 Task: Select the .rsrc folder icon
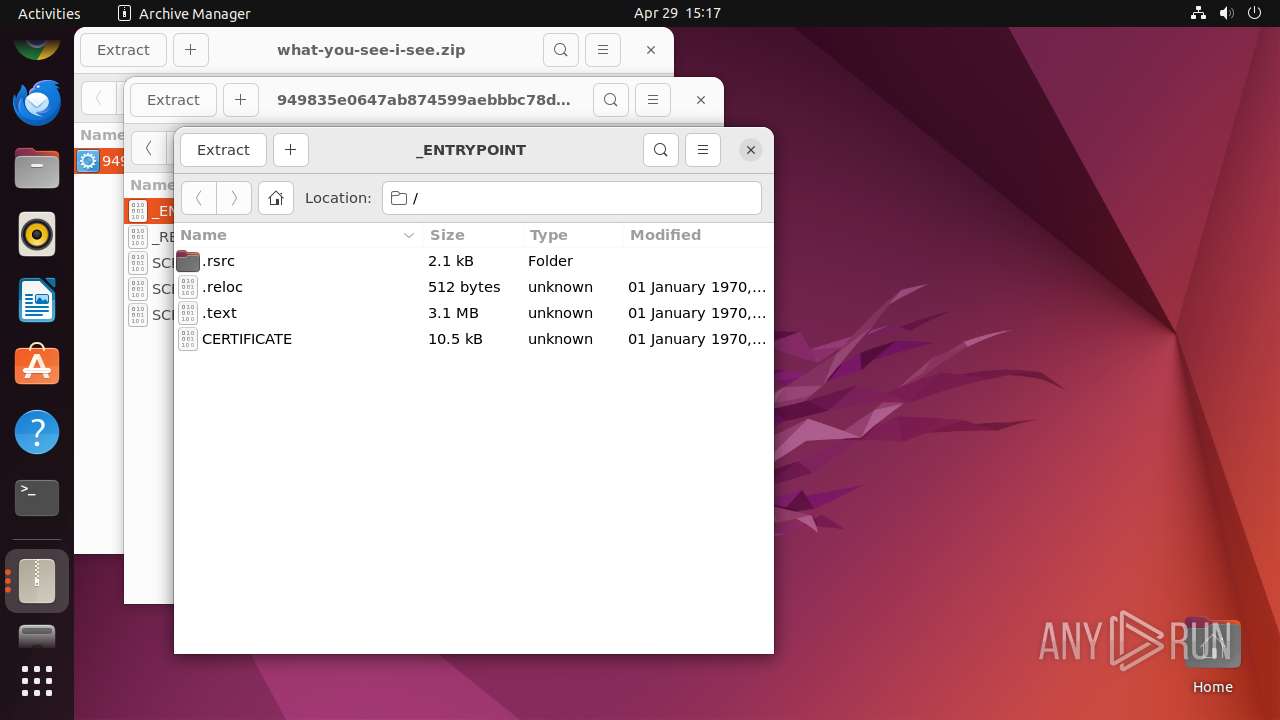(188, 261)
